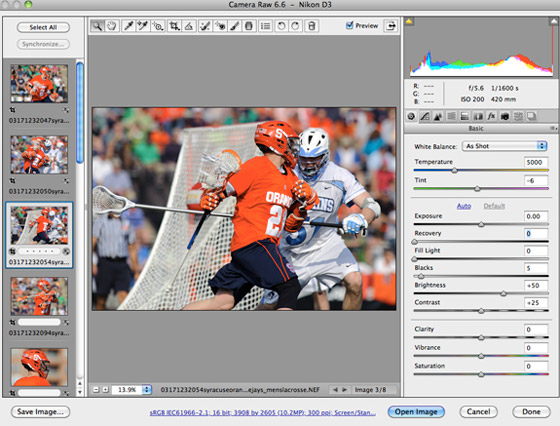This screenshot has height=426, width=560.
Task: Toggle full screen mode icon
Action: [x=391, y=26]
